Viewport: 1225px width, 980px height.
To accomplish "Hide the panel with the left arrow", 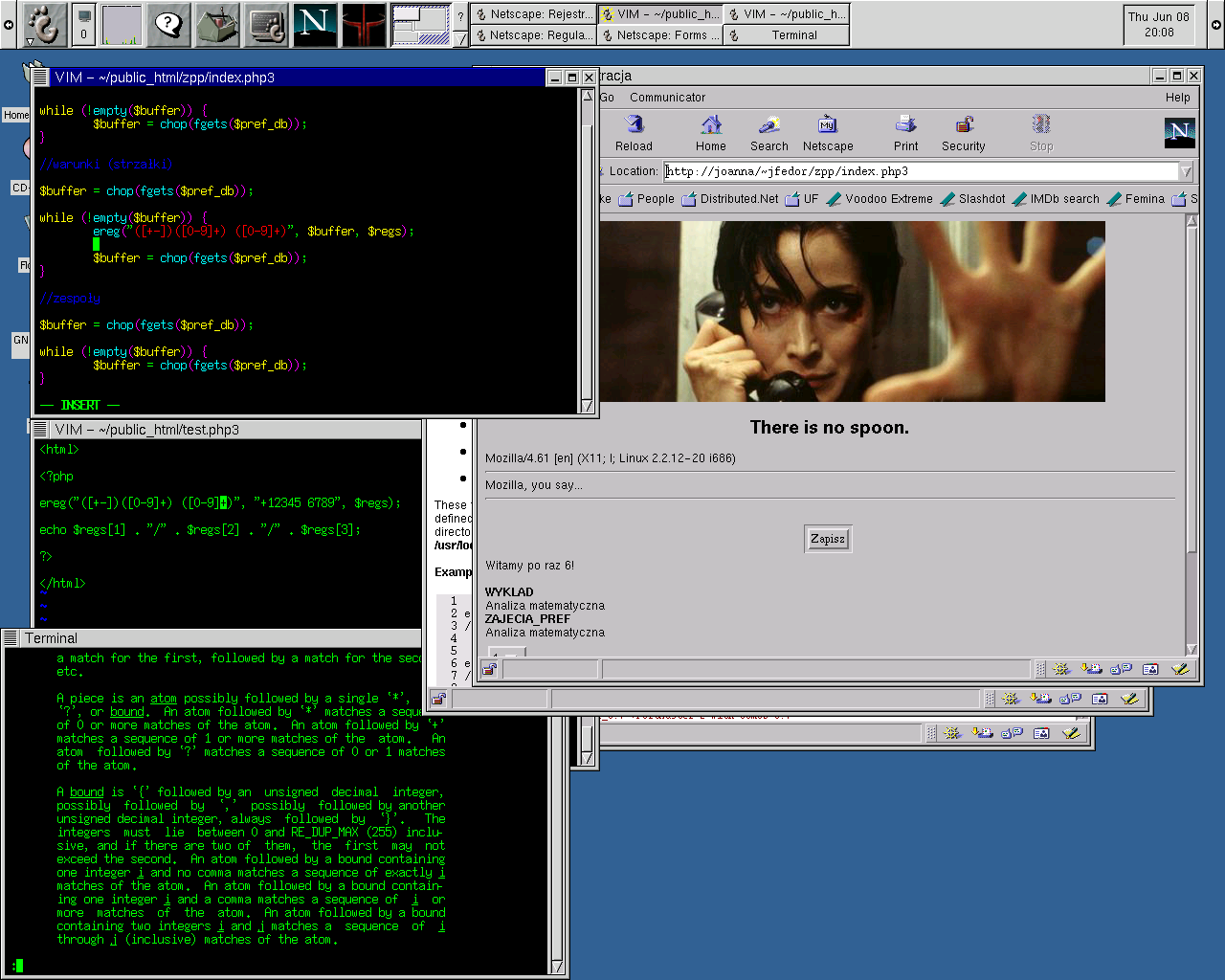I will 9,25.
